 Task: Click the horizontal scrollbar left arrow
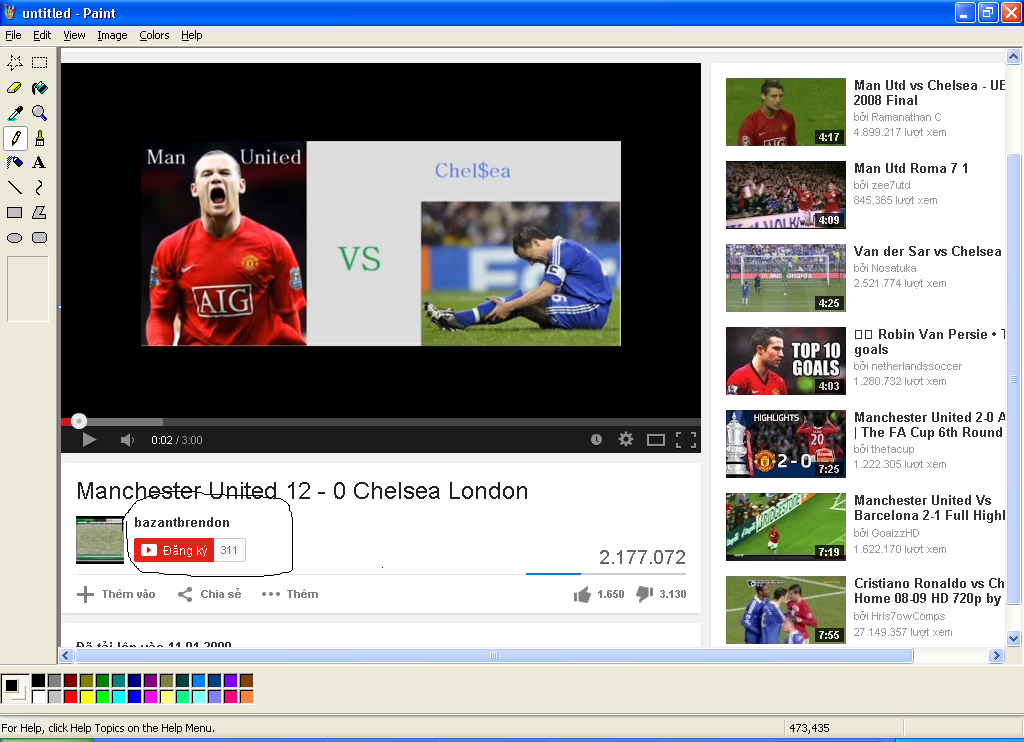point(66,656)
